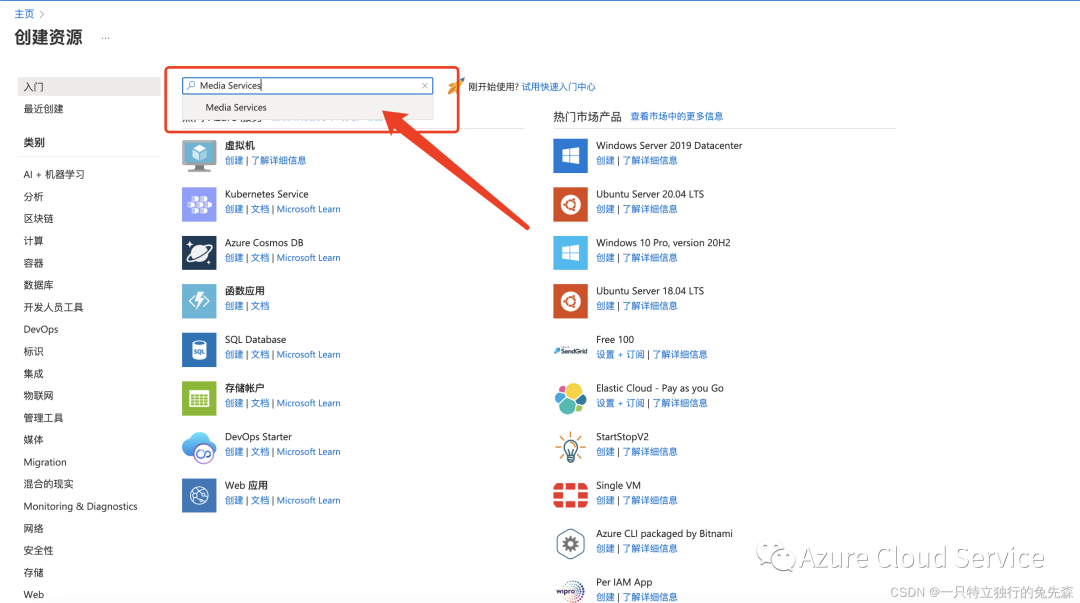
Task: Click the SQL Database icon
Action: coord(199,349)
